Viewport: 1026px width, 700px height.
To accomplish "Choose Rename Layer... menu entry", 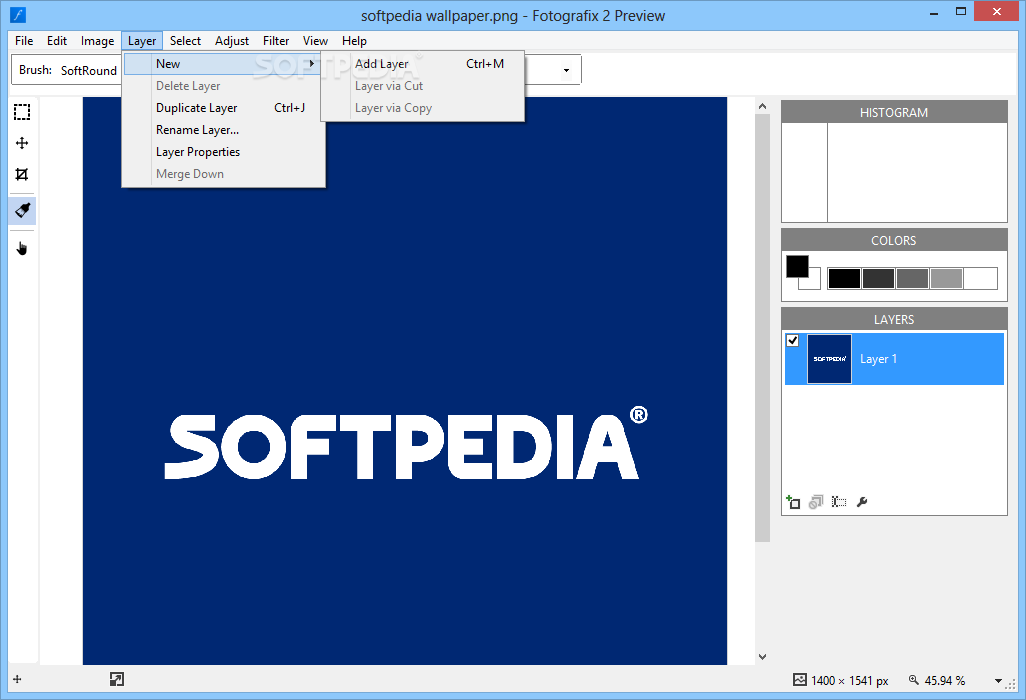I will click(223, 130).
